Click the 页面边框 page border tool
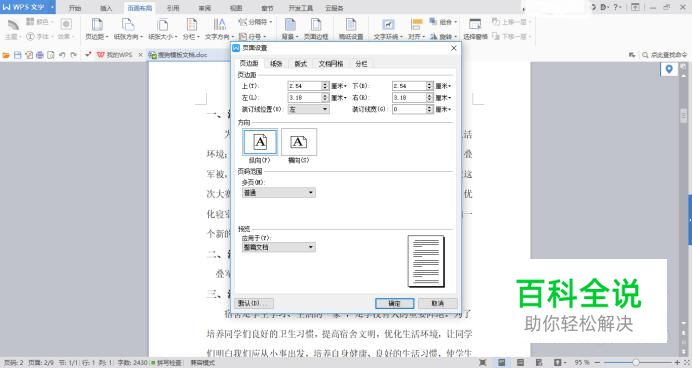The image size is (692, 368). (316, 29)
